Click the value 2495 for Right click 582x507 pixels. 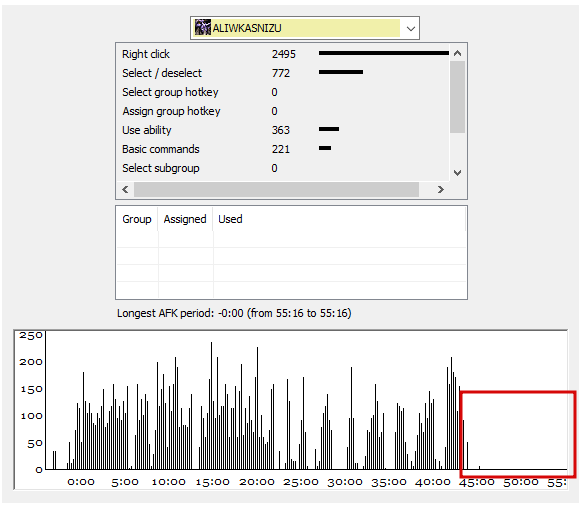click(x=284, y=54)
